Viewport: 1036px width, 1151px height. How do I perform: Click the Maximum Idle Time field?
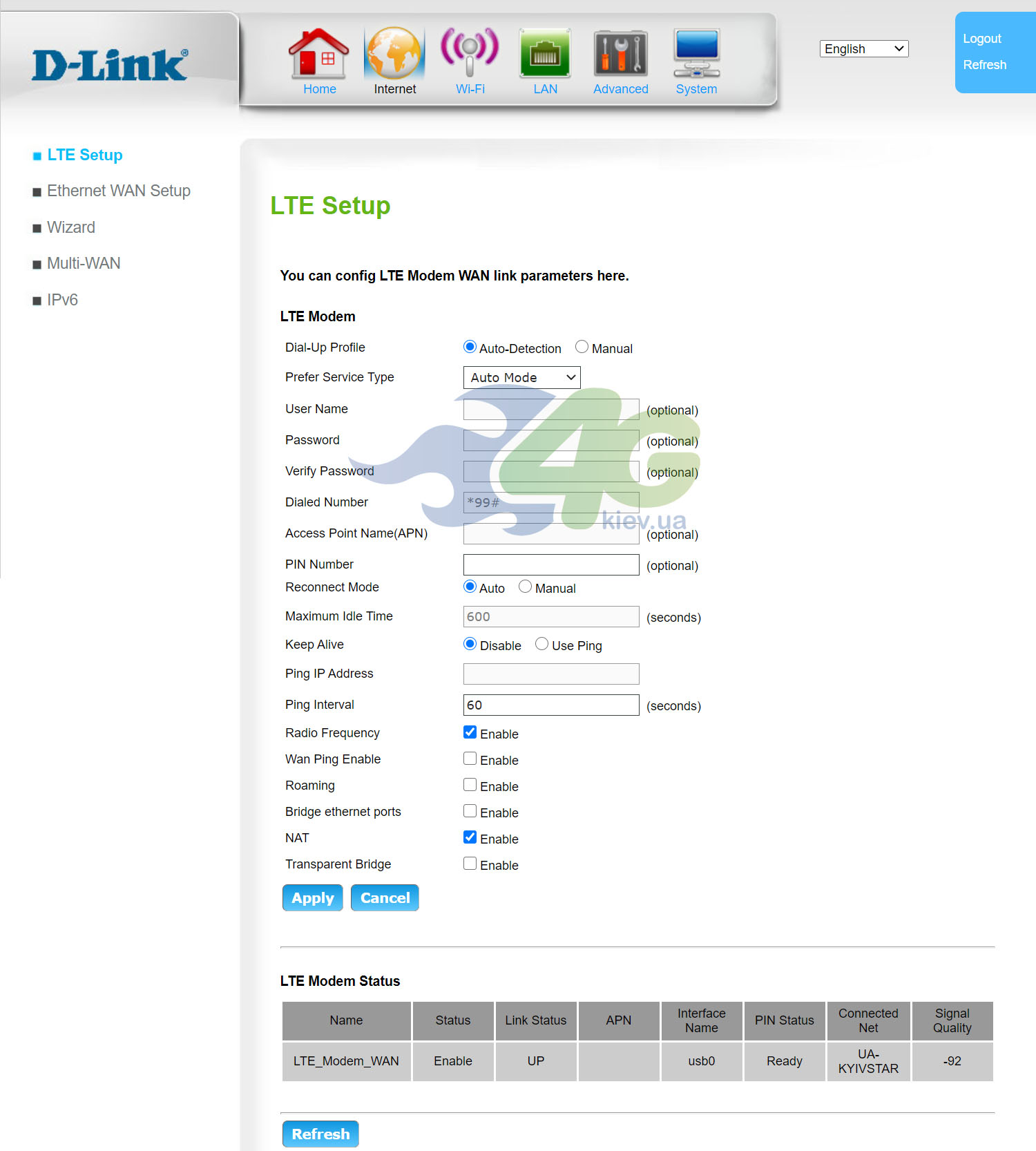point(551,616)
